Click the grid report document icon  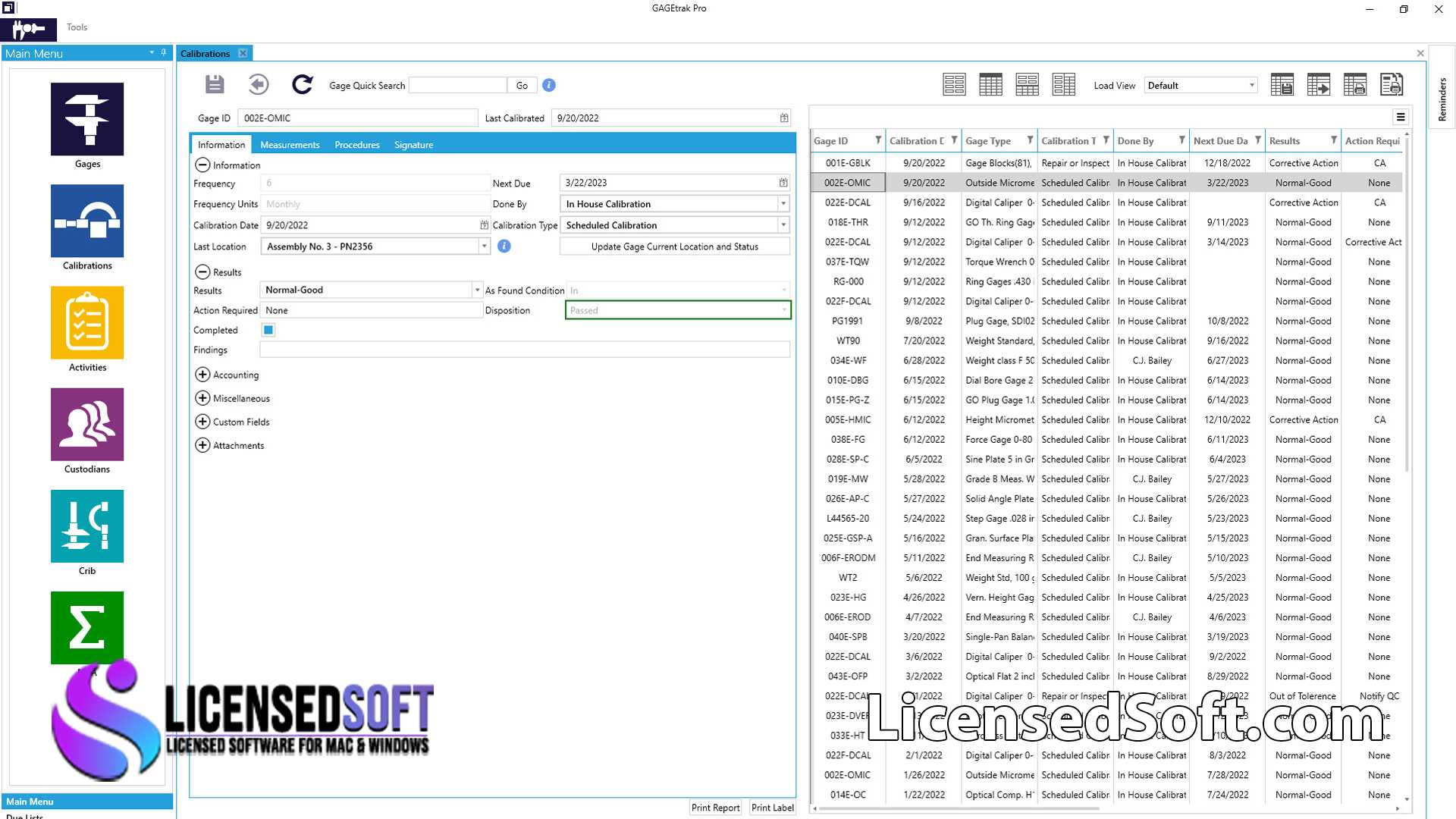(x=1392, y=85)
